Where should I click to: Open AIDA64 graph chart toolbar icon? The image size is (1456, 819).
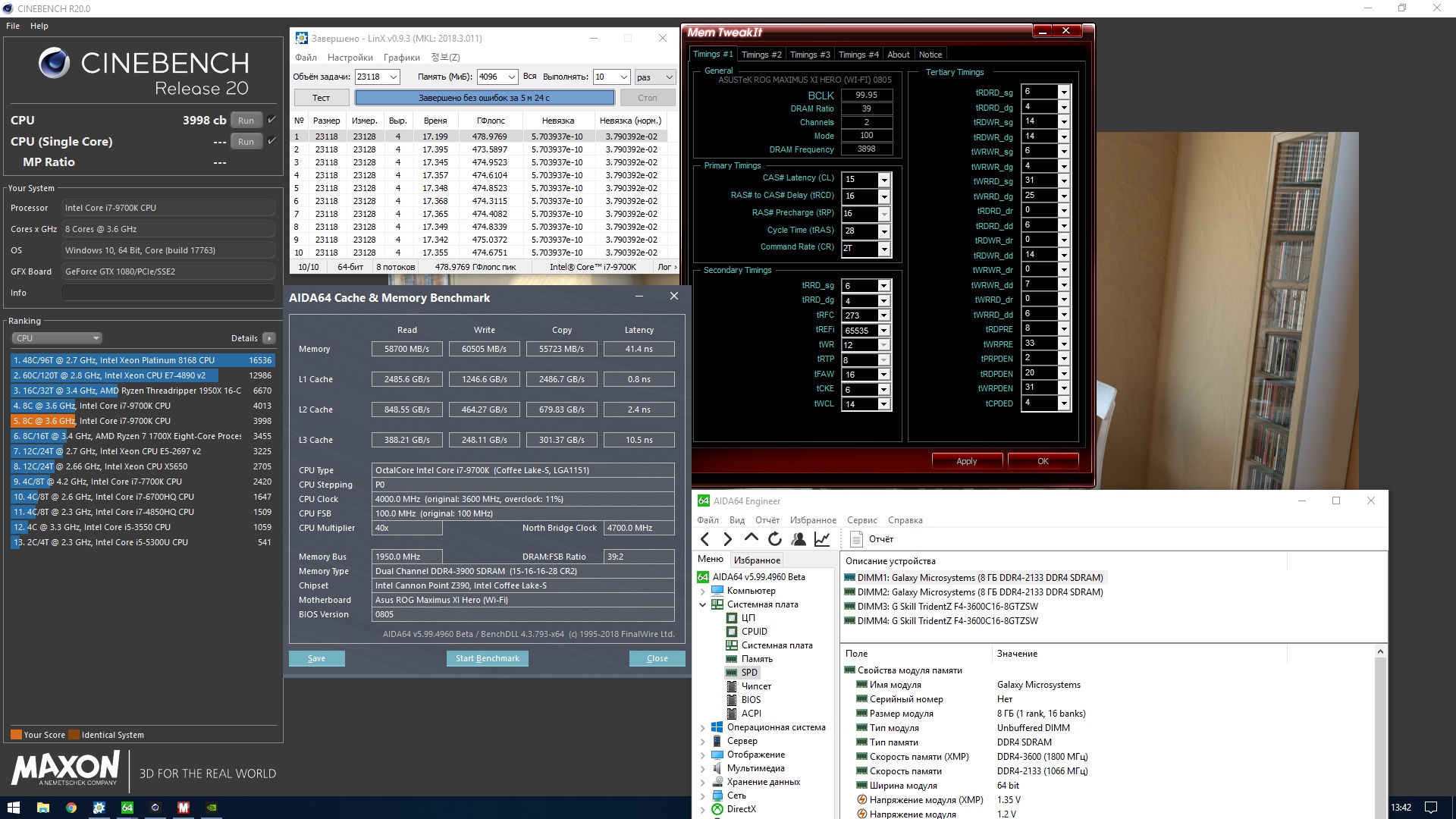click(x=822, y=539)
